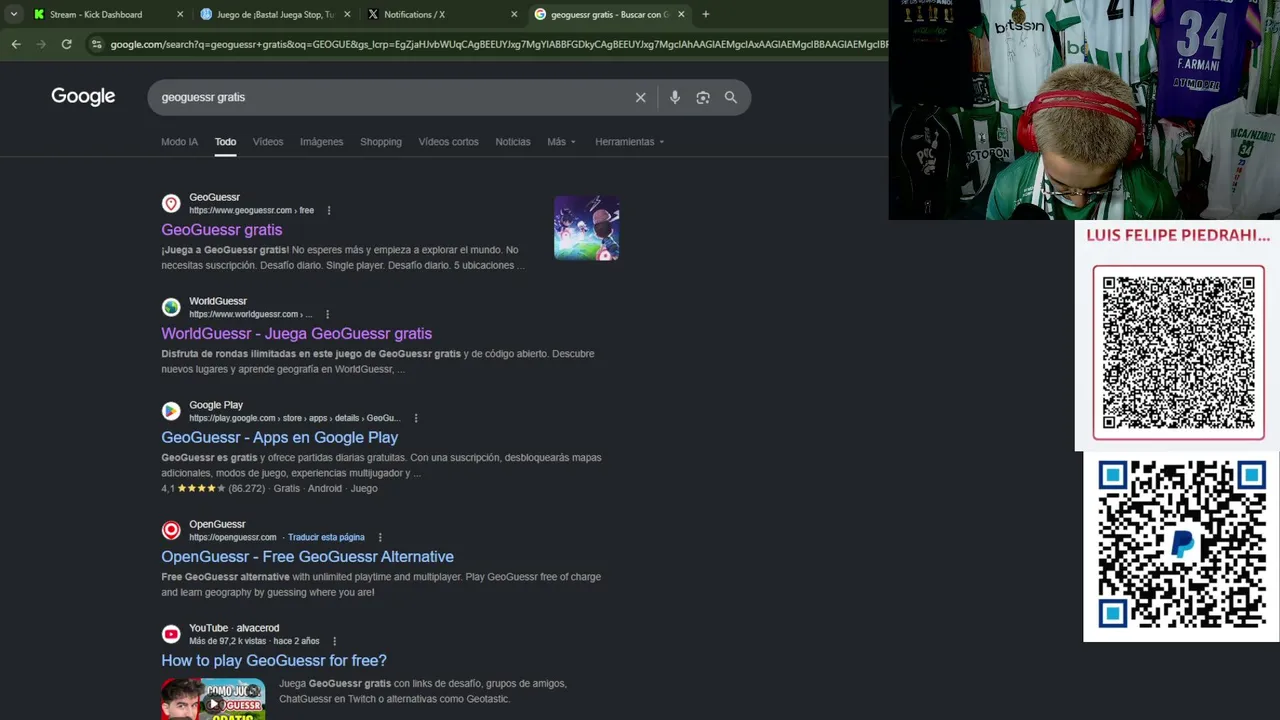The width and height of the screenshot is (1280, 720).
Task: Switch to the Juego de ¡Basta! tab
Action: pos(275,14)
